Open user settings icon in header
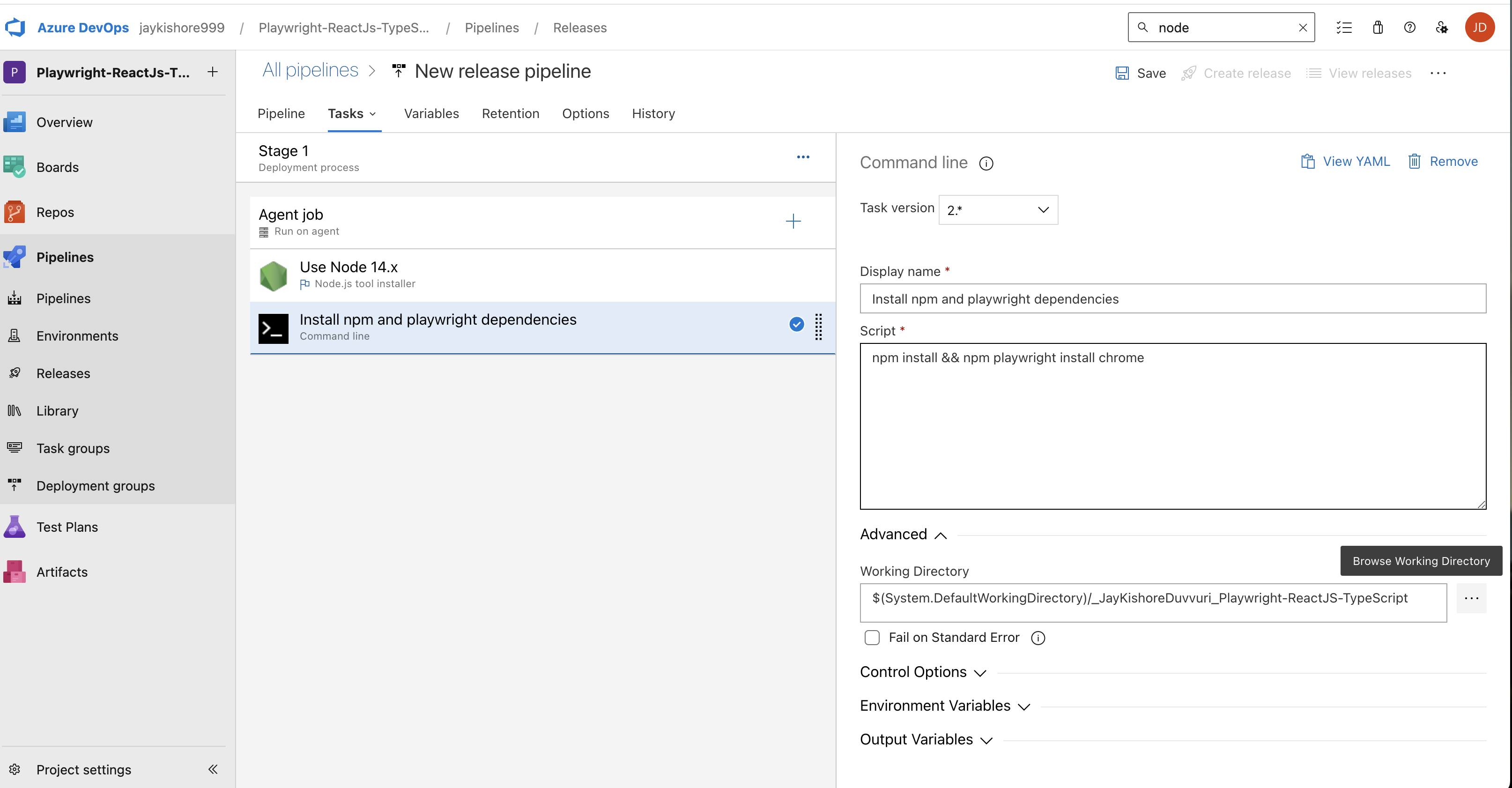Image resolution: width=1512 pixels, height=788 pixels. tap(1442, 28)
